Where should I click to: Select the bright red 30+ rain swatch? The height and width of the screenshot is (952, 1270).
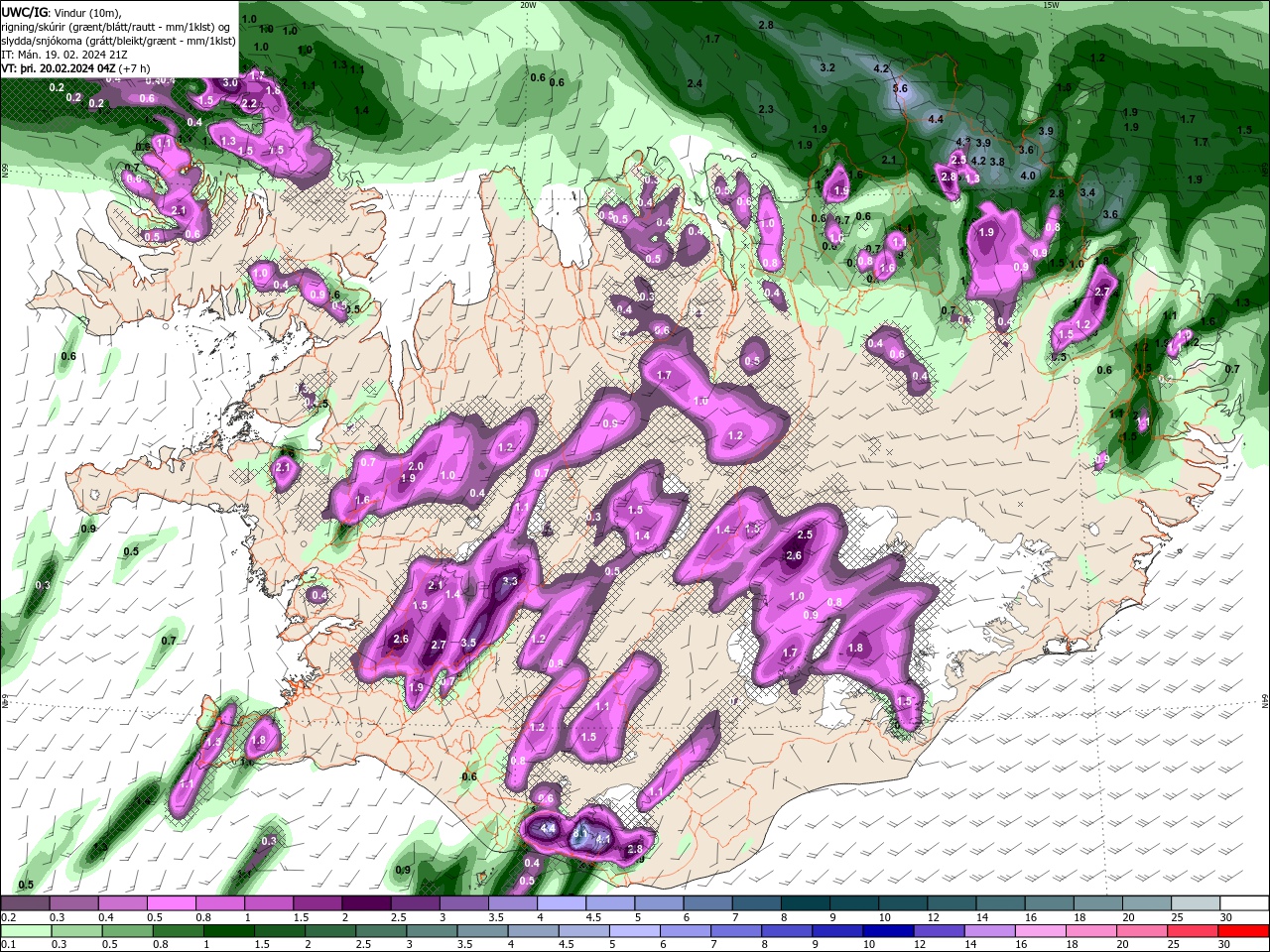(1244, 931)
